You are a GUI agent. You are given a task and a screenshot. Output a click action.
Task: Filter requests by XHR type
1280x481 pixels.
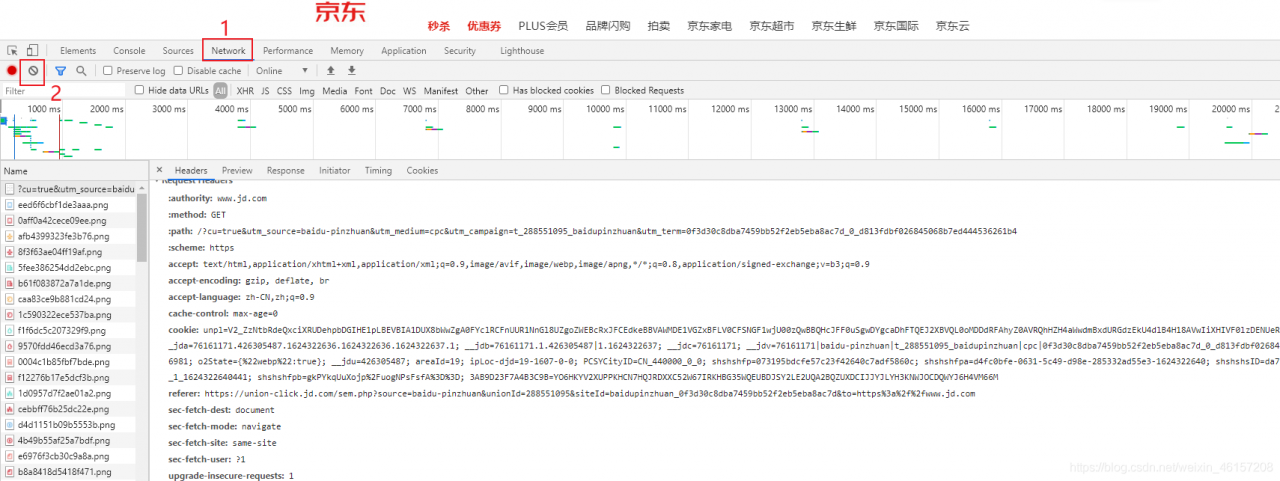245,90
